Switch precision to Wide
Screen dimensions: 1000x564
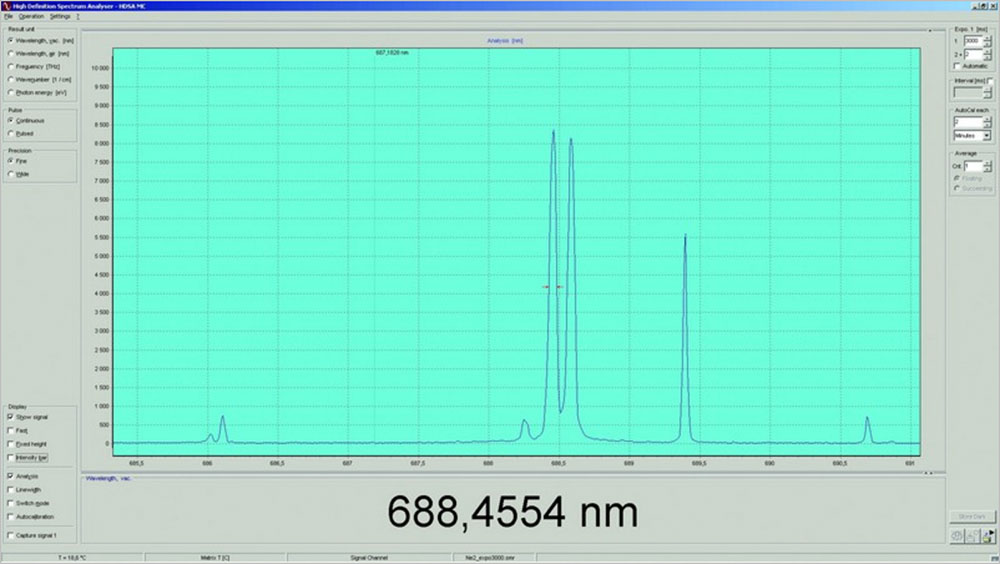[11, 173]
